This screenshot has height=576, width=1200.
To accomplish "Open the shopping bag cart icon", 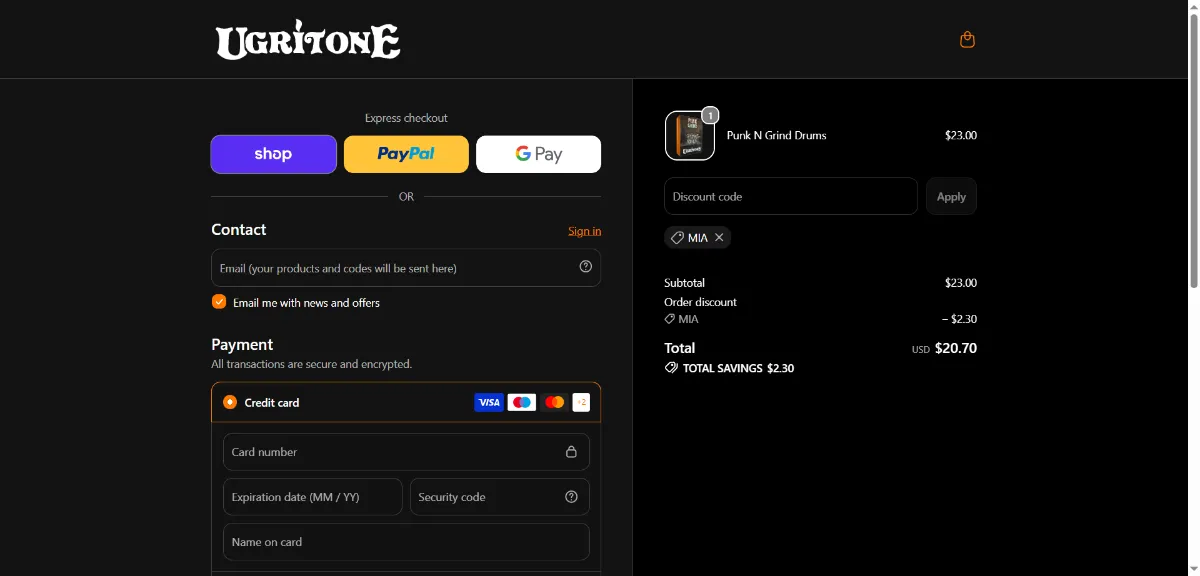I will (967, 40).
